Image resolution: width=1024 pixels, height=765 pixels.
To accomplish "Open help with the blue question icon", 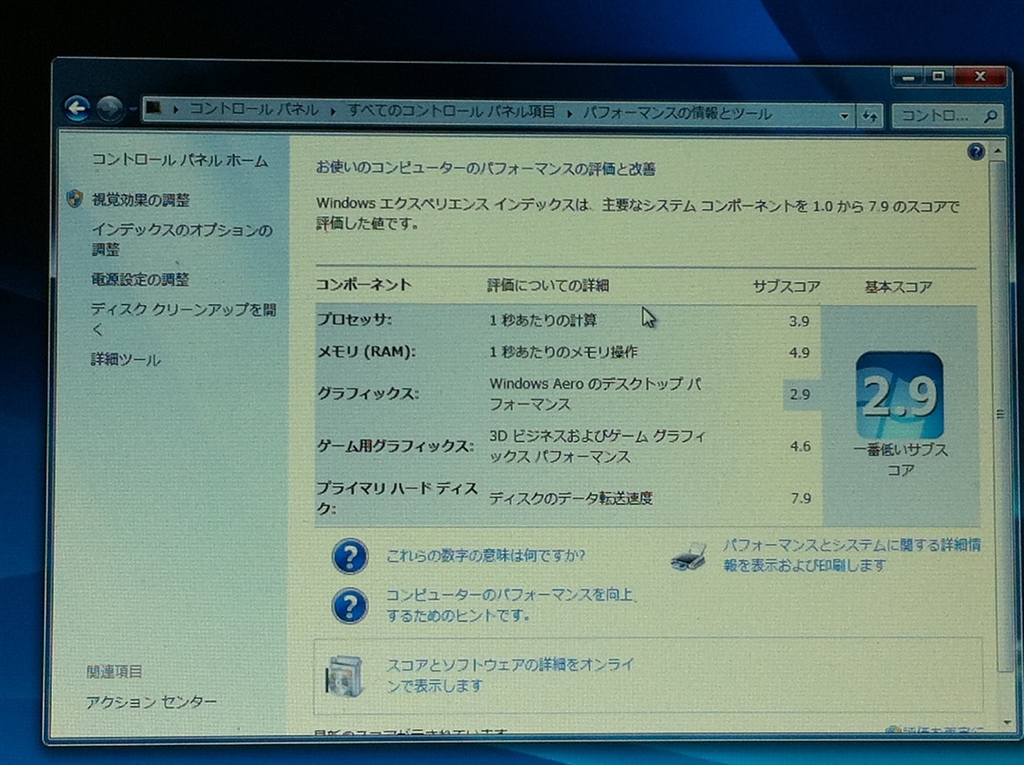I will pyautogui.click(x=976, y=152).
